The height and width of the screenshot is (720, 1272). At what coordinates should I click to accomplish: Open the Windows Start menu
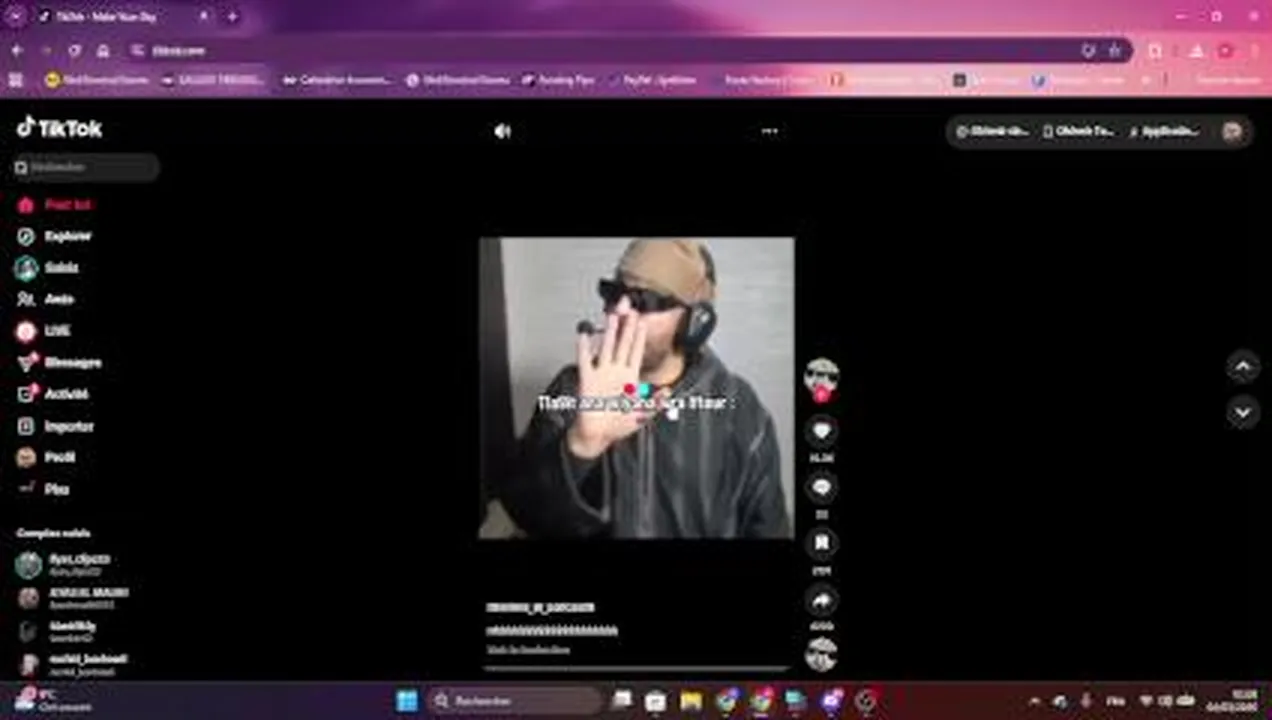pos(407,701)
